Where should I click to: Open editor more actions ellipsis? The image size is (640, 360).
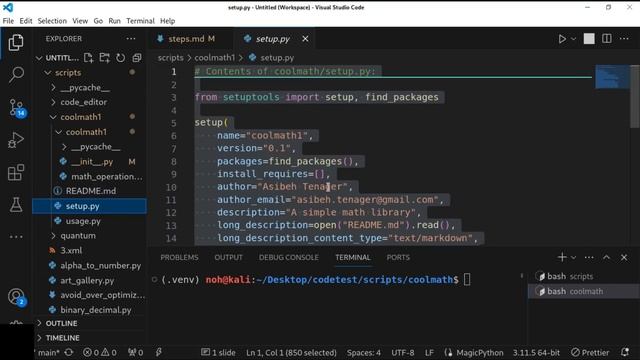[x=624, y=39]
